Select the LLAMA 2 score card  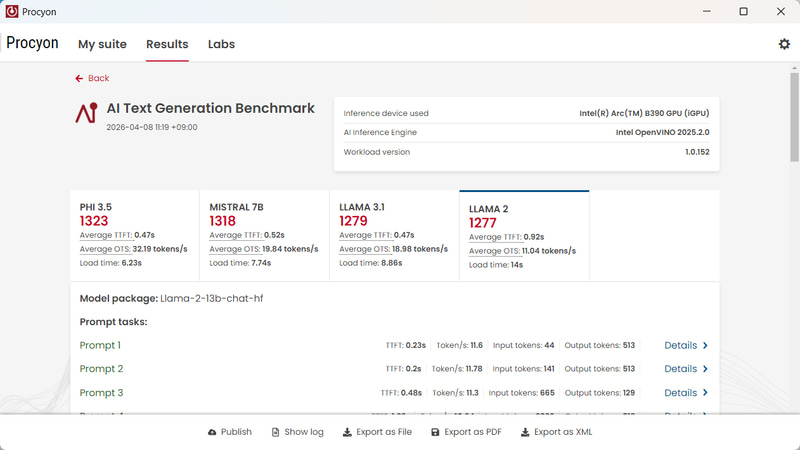click(x=524, y=236)
